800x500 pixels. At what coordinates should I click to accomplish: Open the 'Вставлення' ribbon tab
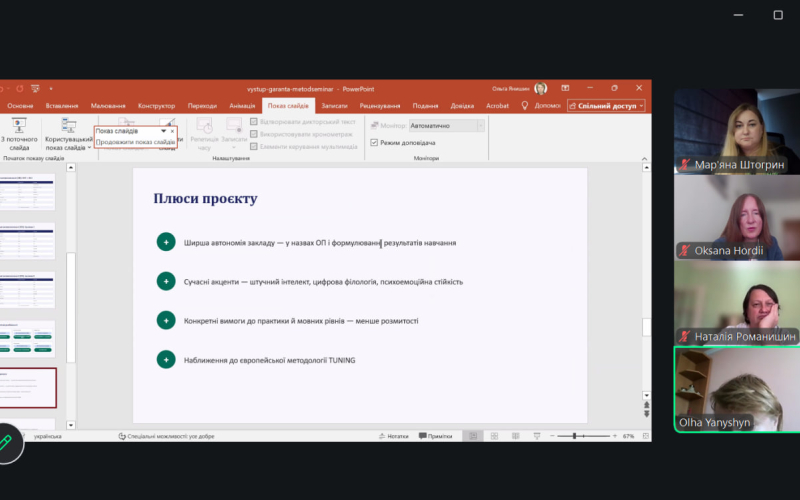[x=62, y=106]
